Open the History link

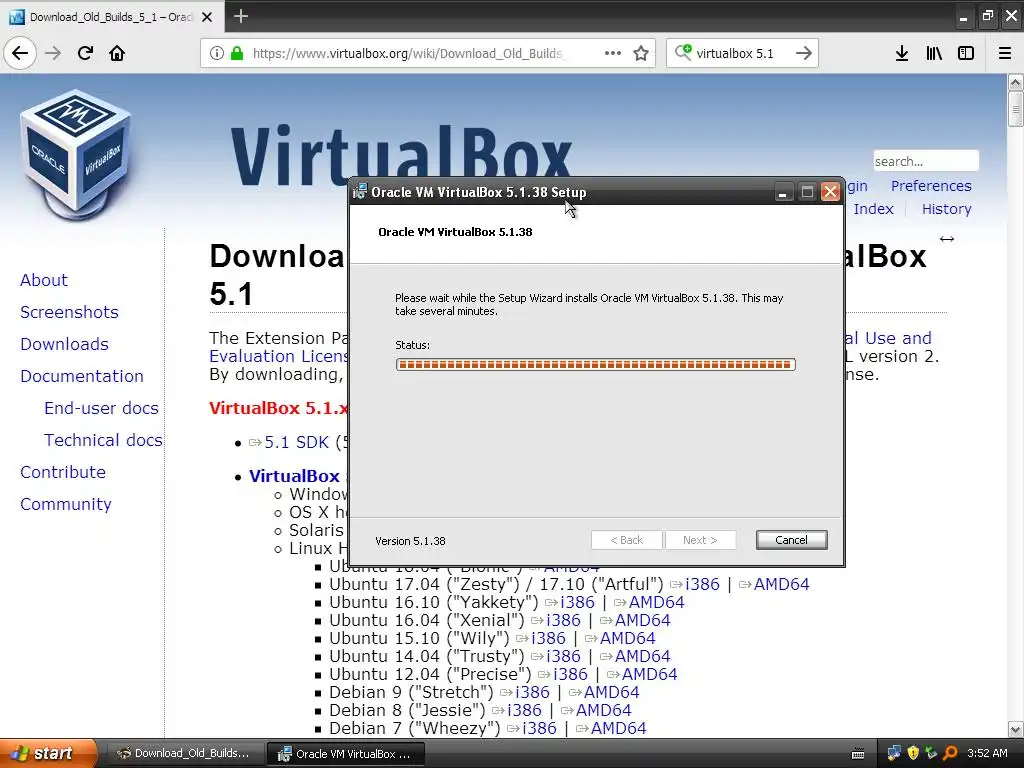pyautogui.click(x=946, y=209)
